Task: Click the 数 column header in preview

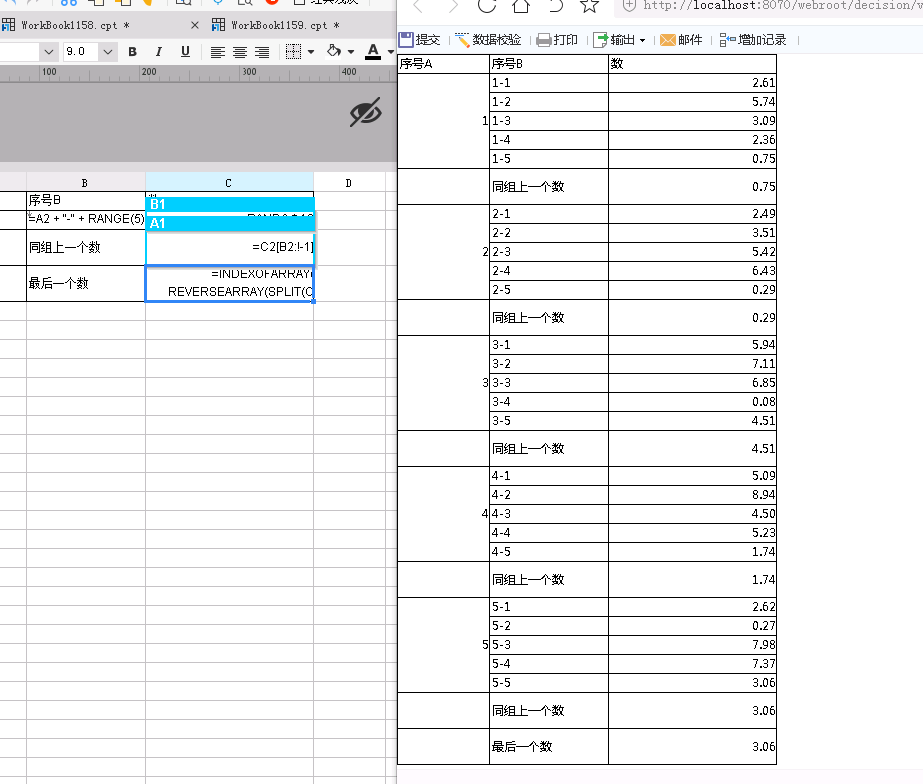Action: click(x=692, y=64)
